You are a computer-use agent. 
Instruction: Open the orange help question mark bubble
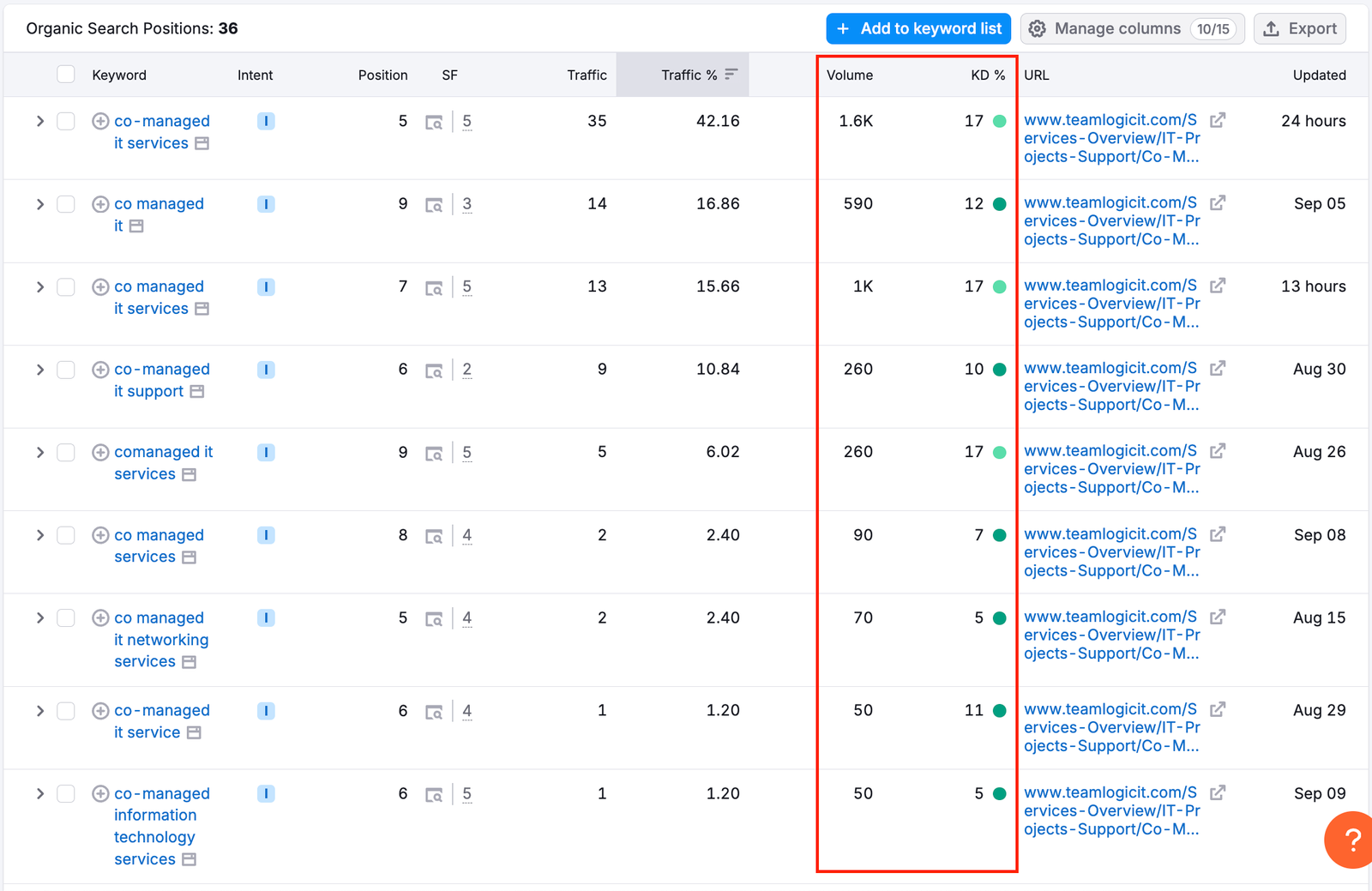point(1351,840)
